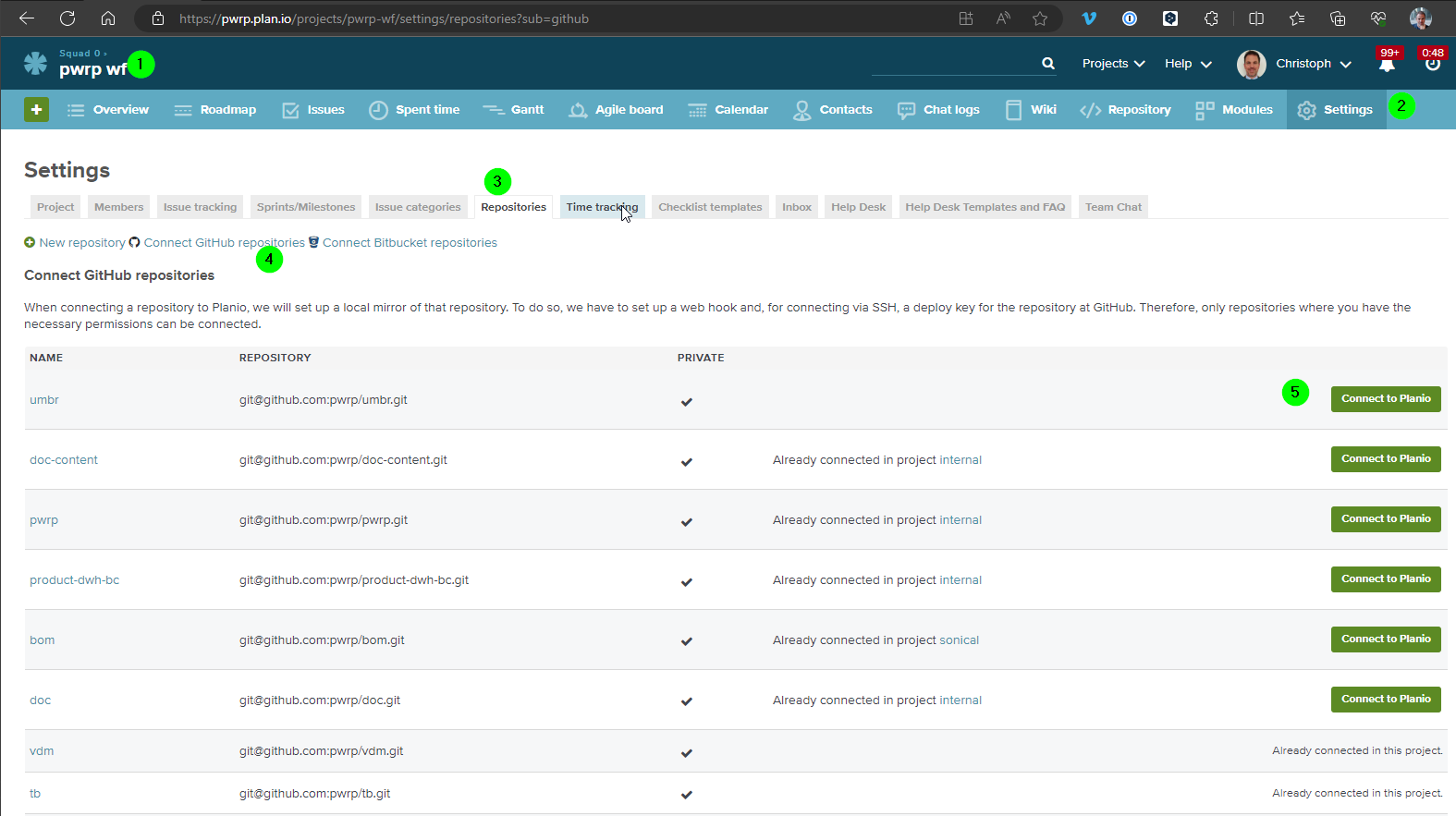
Task: Open the vdm repository link
Action: tap(42, 751)
